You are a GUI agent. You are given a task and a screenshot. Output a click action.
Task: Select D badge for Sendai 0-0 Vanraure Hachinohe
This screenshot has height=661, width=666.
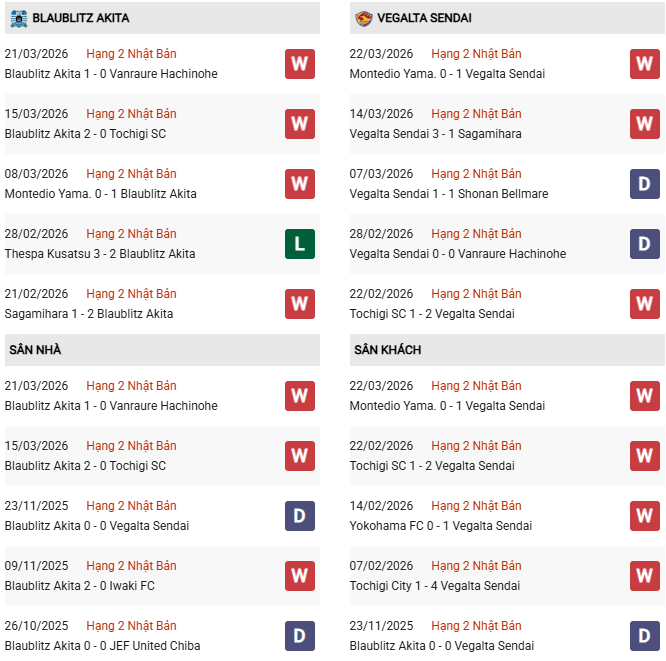pyautogui.click(x=645, y=243)
